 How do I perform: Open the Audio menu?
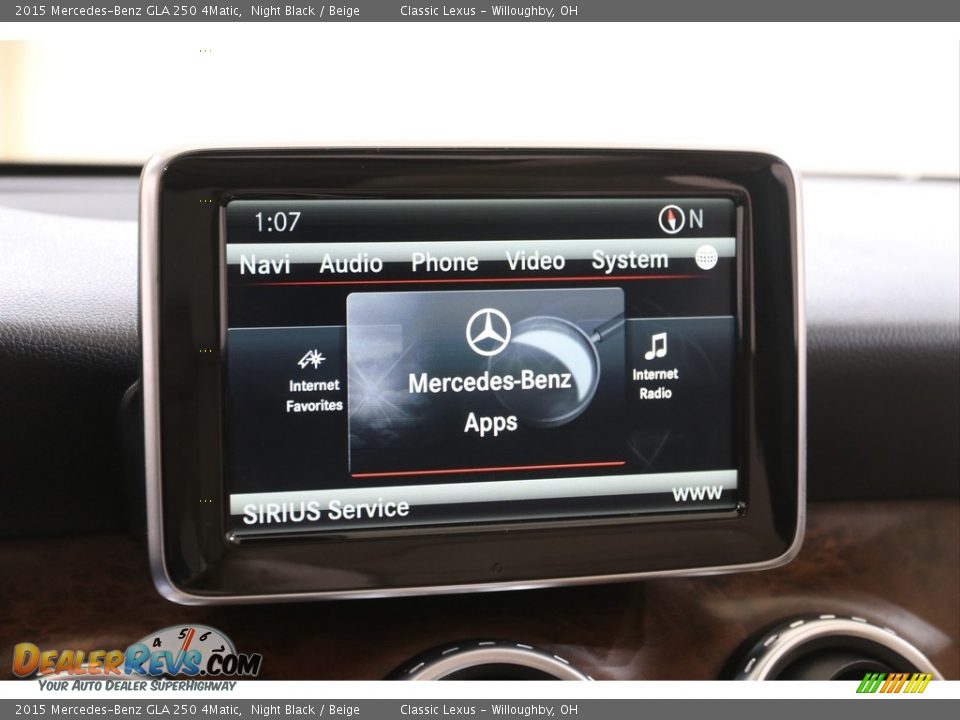click(x=351, y=264)
